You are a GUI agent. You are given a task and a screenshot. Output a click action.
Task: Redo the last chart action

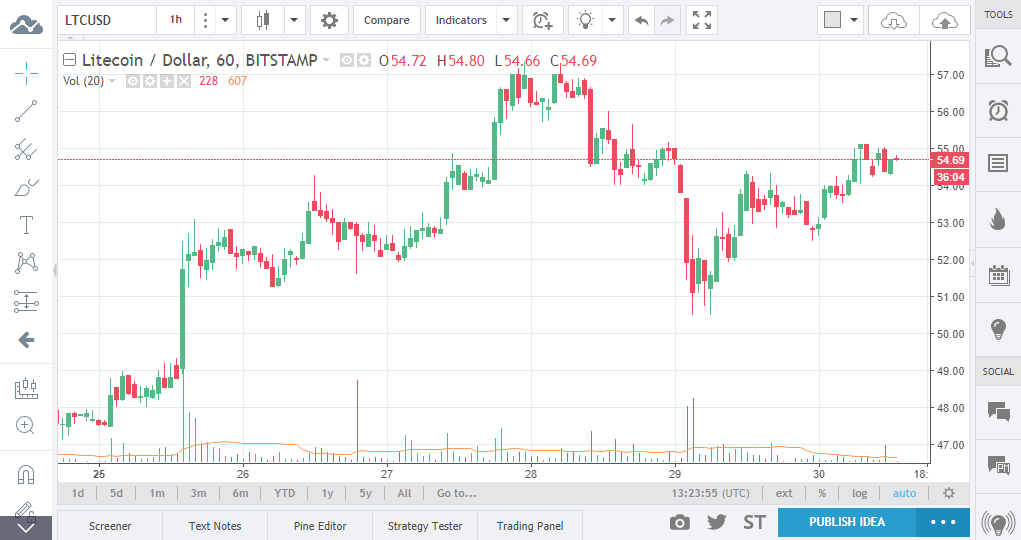pyautogui.click(x=667, y=20)
